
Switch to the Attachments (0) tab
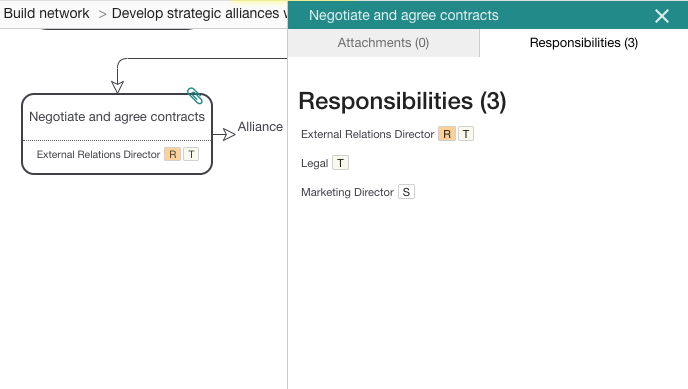pos(383,43)
